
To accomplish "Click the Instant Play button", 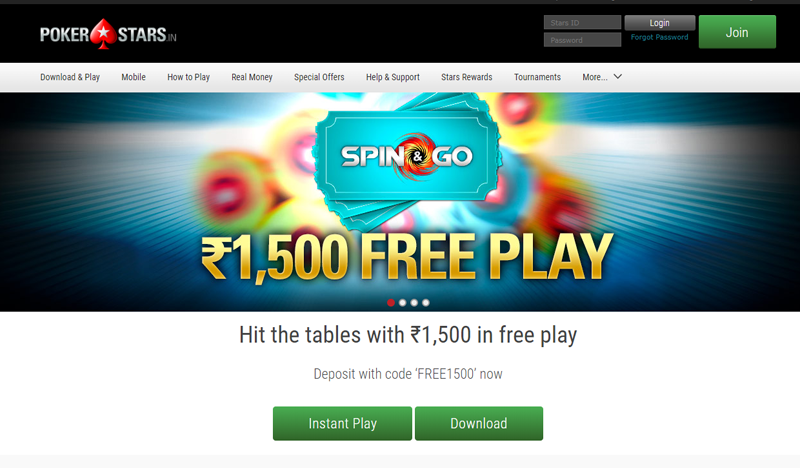I will [342, 424].
